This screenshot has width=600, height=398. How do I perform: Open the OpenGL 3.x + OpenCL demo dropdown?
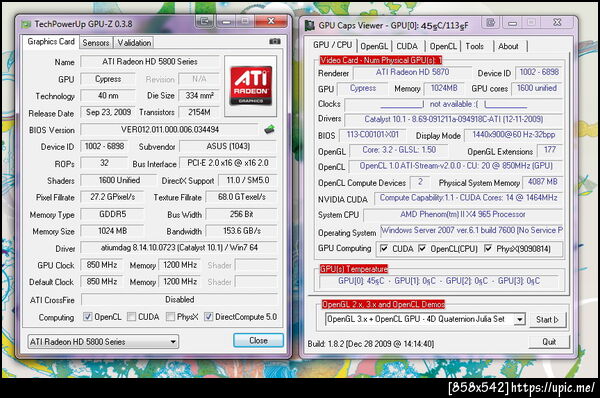pos(425,319)
